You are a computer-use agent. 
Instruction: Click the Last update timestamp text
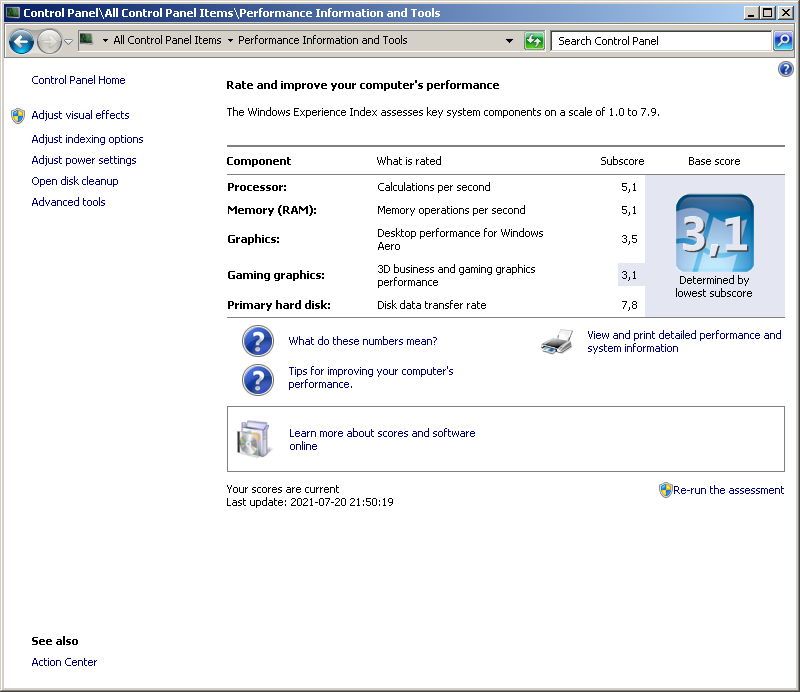click(310, 502)
